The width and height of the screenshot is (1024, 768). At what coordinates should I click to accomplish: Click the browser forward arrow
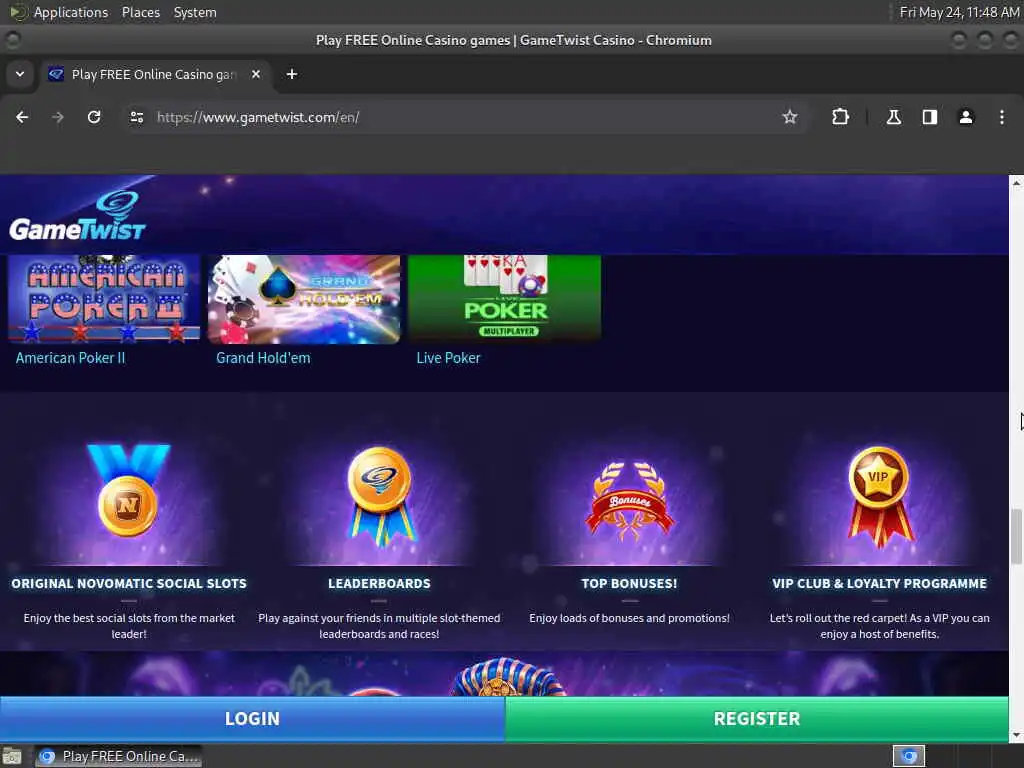point(58,118)
